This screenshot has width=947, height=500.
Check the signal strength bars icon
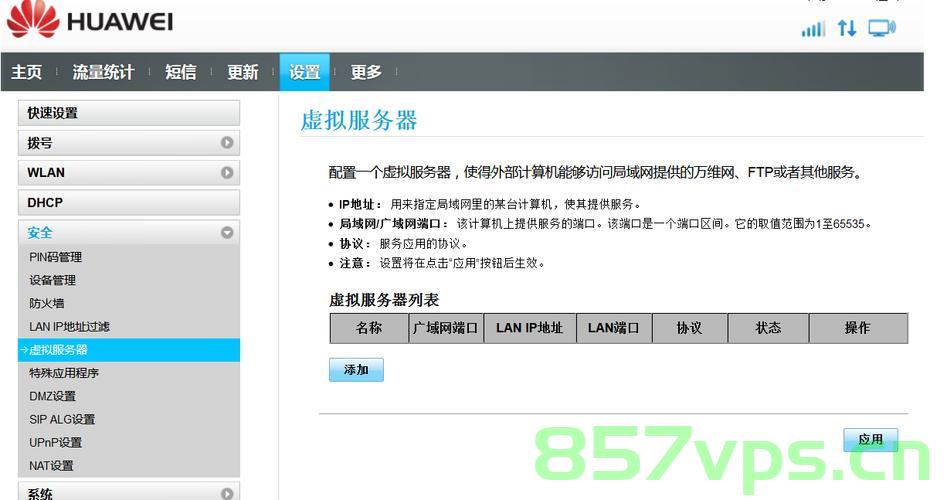(813, 28)
